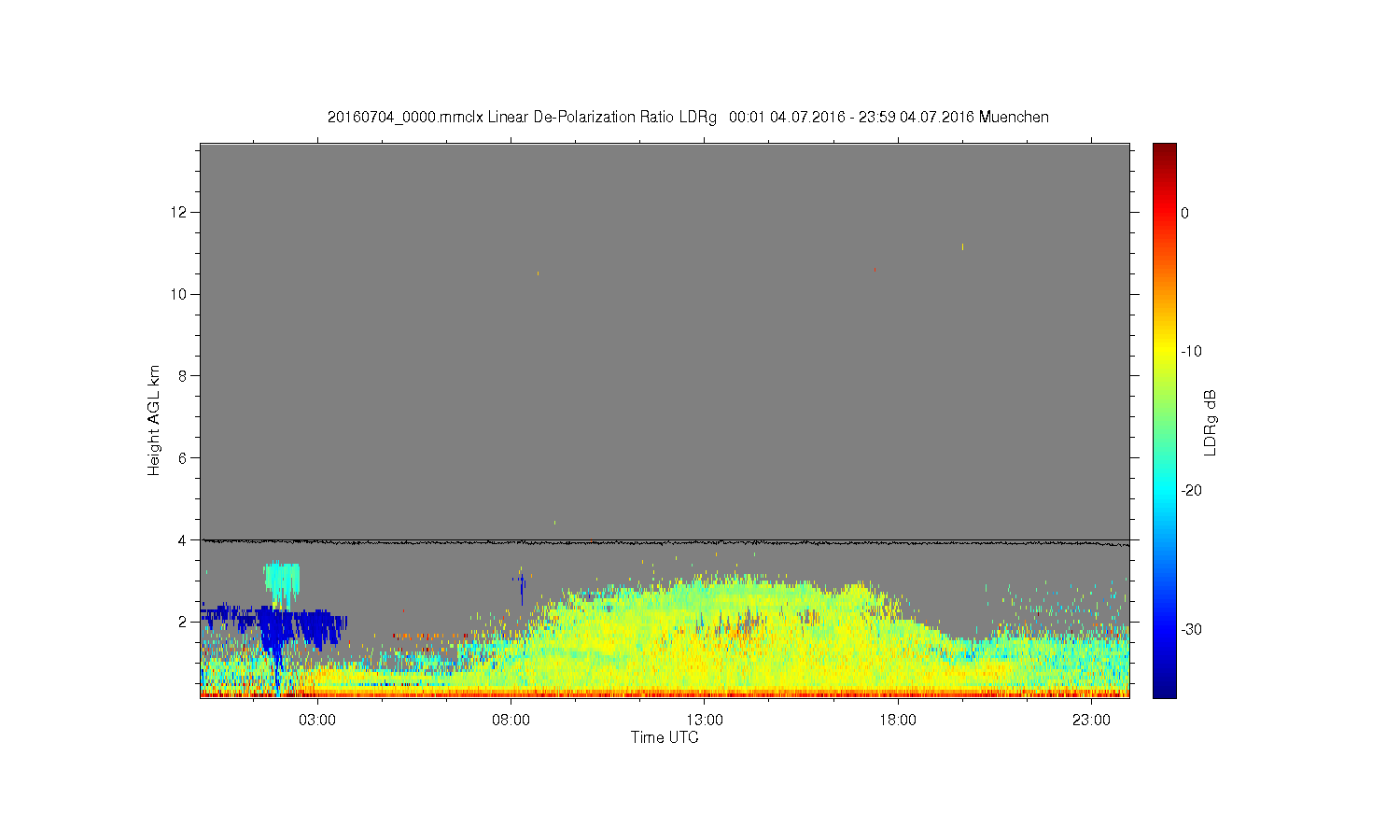Click the LDRg rainbow colorbar
Image resolution: width=1400 pixels, height=840 pixels.
pyautogui.click(x=1165, y=420)
